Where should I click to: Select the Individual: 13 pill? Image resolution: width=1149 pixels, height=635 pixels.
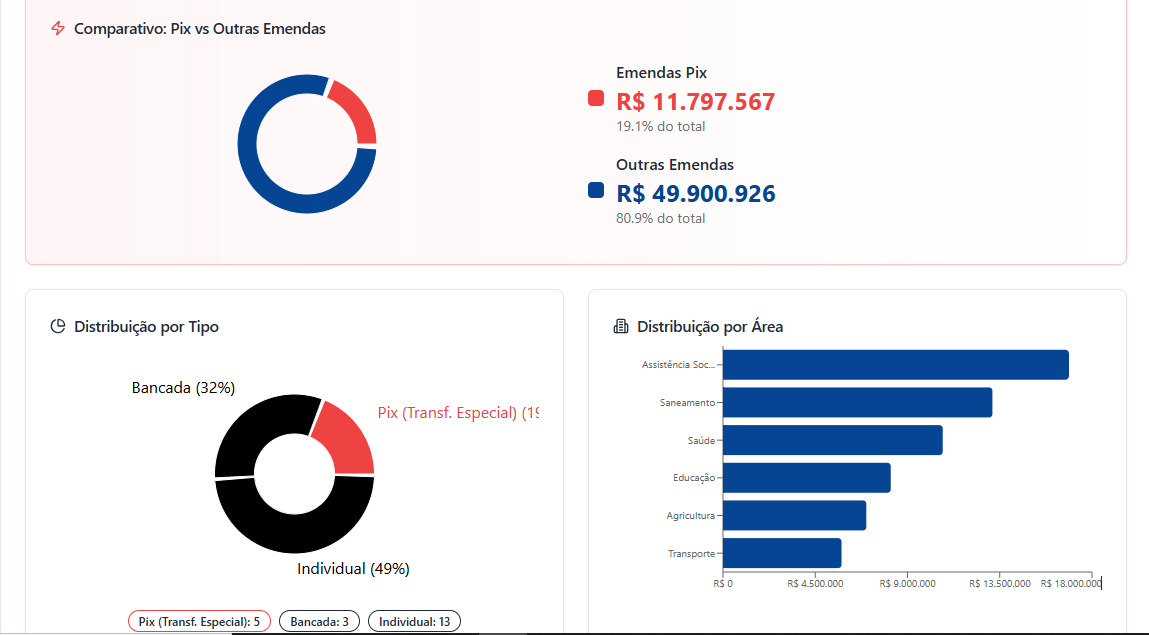click(414, 622)
